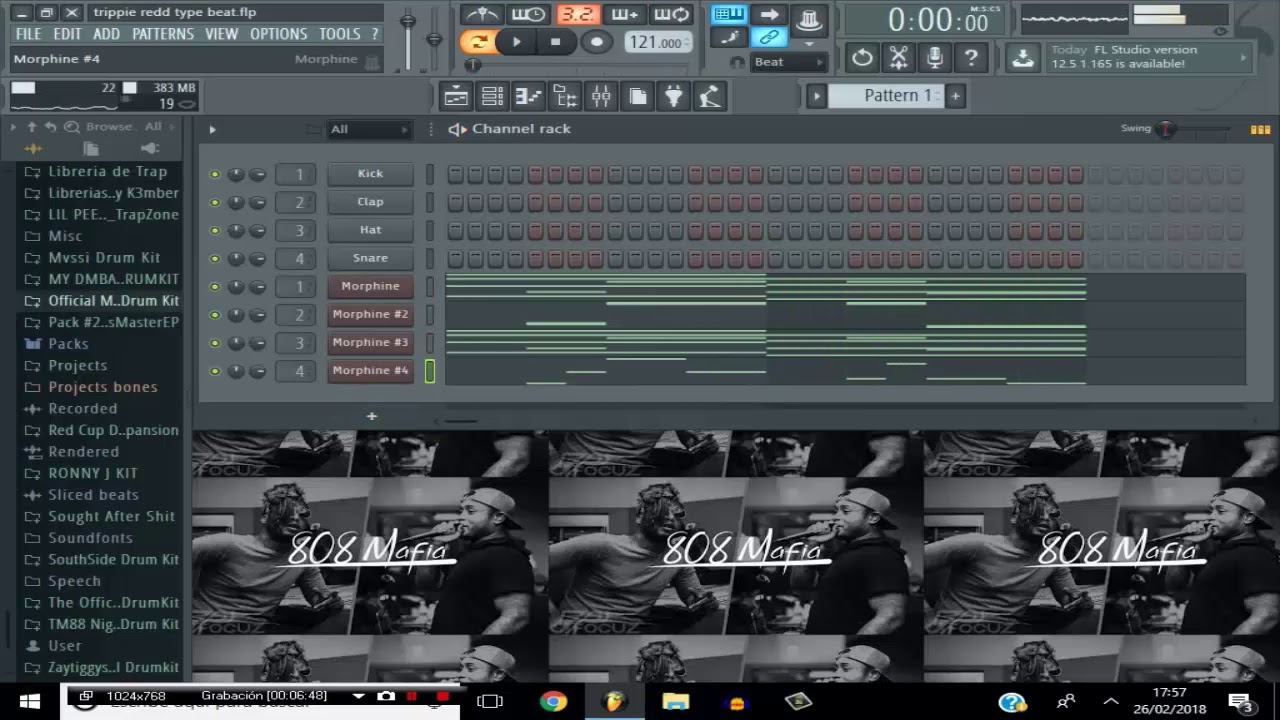Click the link/multilink controllers icon

coord(769,38)
